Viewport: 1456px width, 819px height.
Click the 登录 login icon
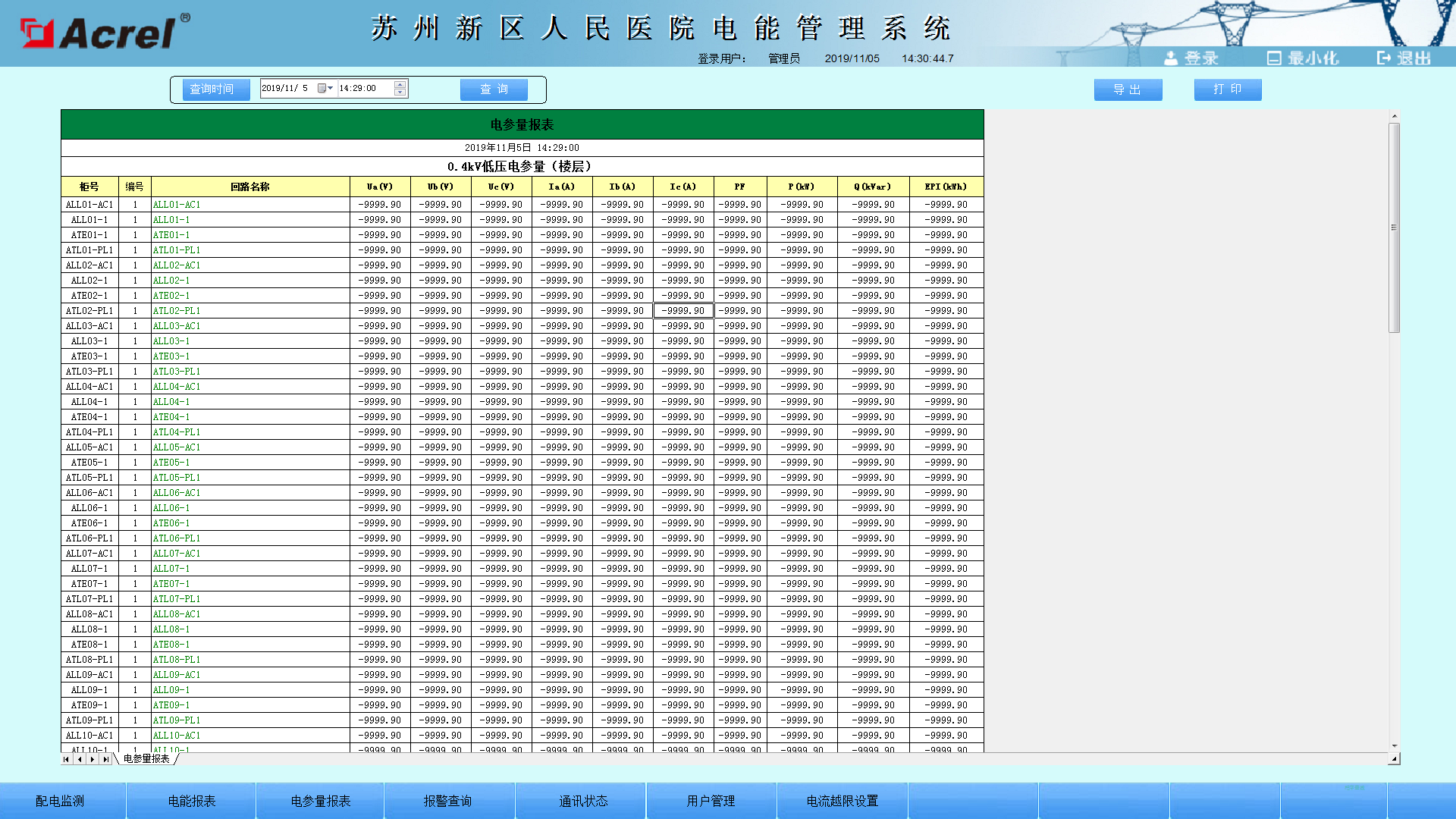click(x=1191, y=58)
